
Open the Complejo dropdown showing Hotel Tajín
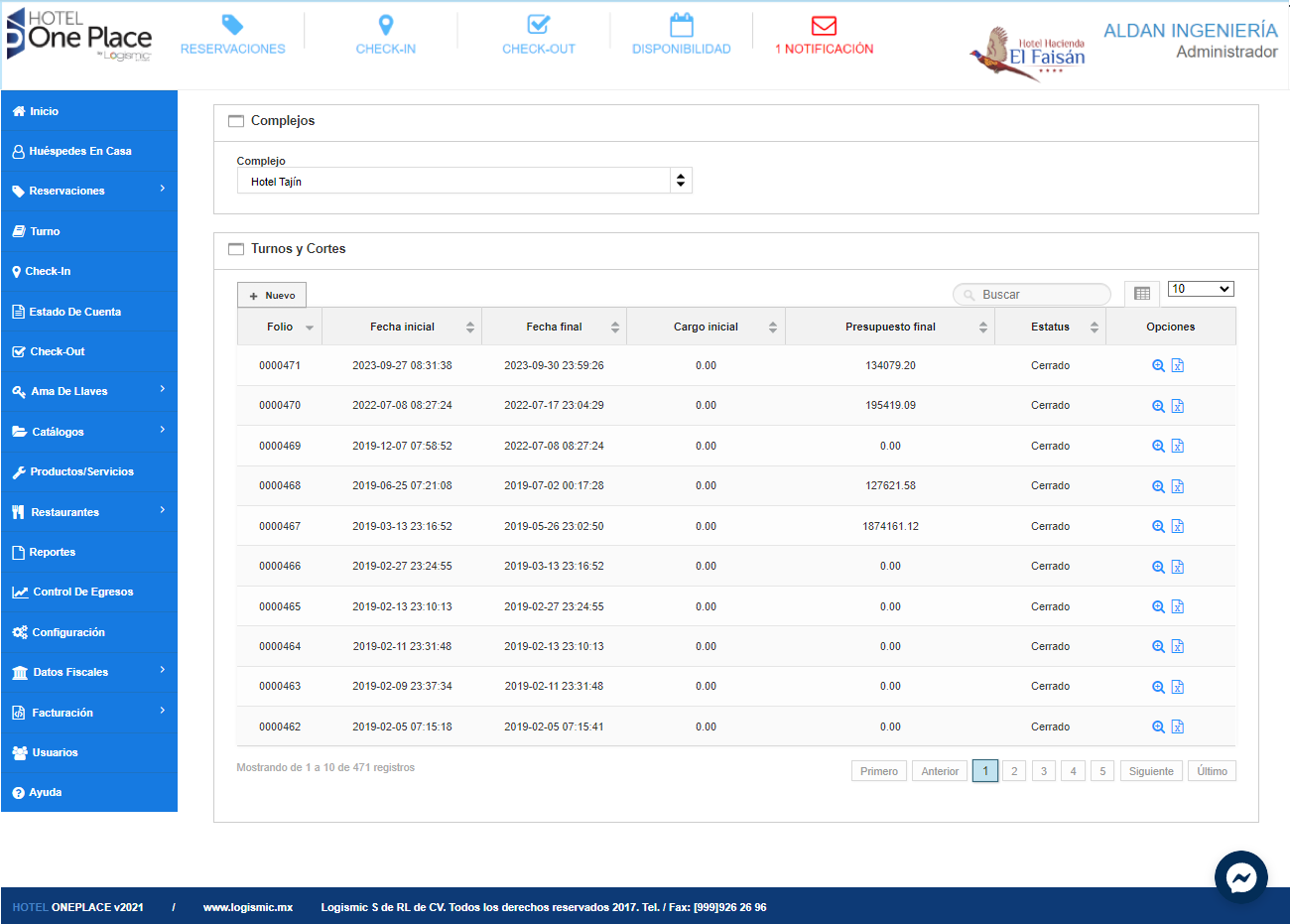pyautogui.click(x=463, y=181)
